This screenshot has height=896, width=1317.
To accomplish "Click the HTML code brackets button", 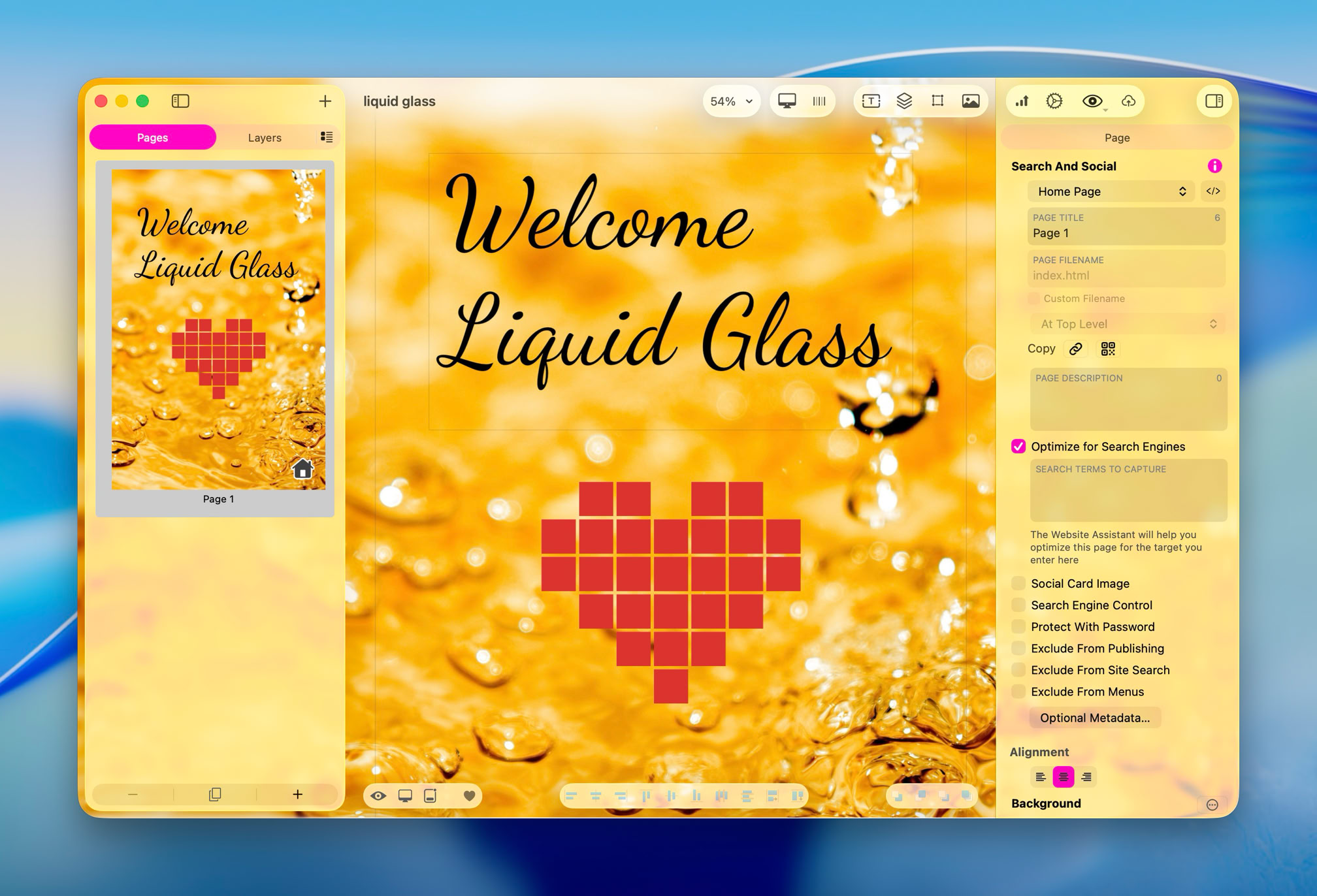I will (x=1213, y=191).
